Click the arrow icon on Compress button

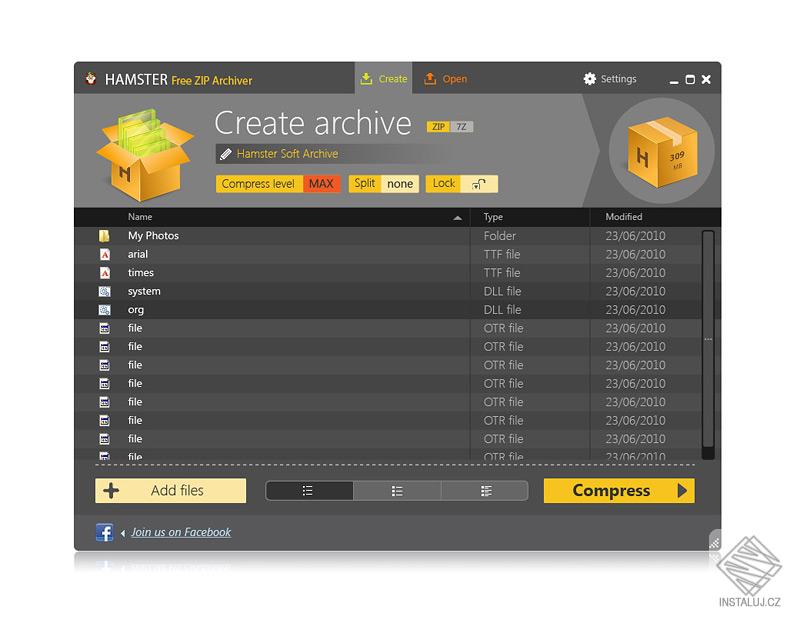(x=682, y=491)
